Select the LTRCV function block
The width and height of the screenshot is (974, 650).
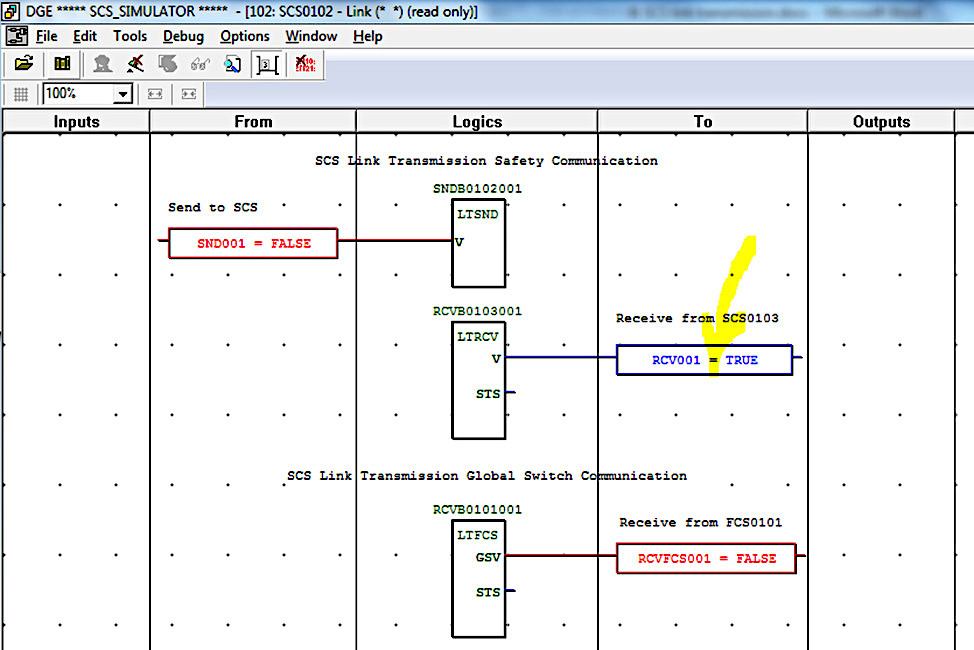click(x=478, y=380)
